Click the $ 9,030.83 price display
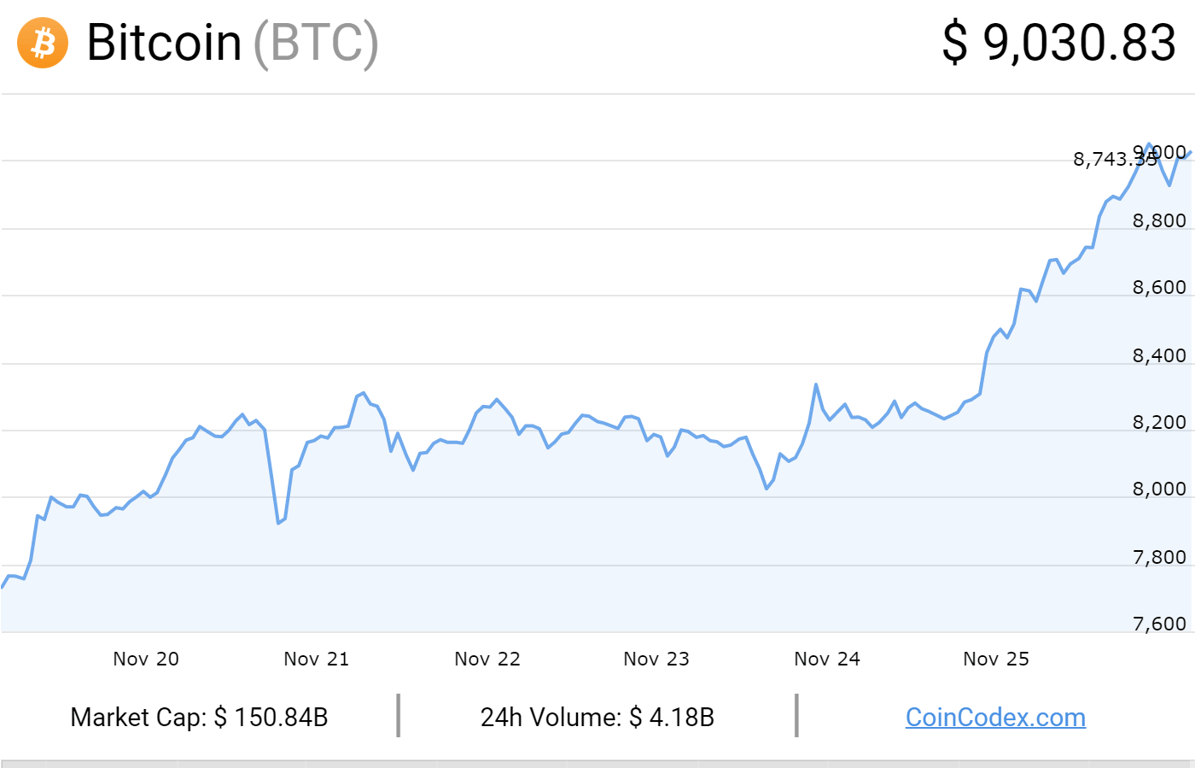Viewport: 1195px width, 768px height. click(1059, 43)
